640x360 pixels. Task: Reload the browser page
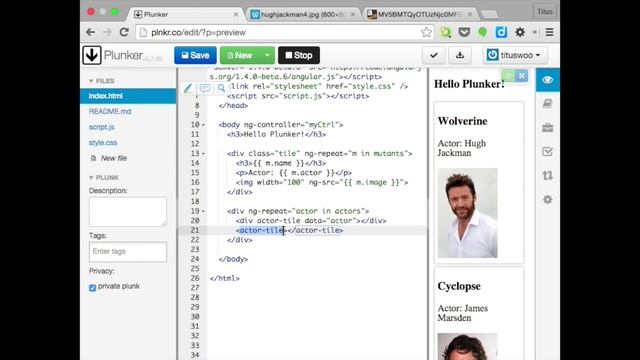[x=124, y=32]
